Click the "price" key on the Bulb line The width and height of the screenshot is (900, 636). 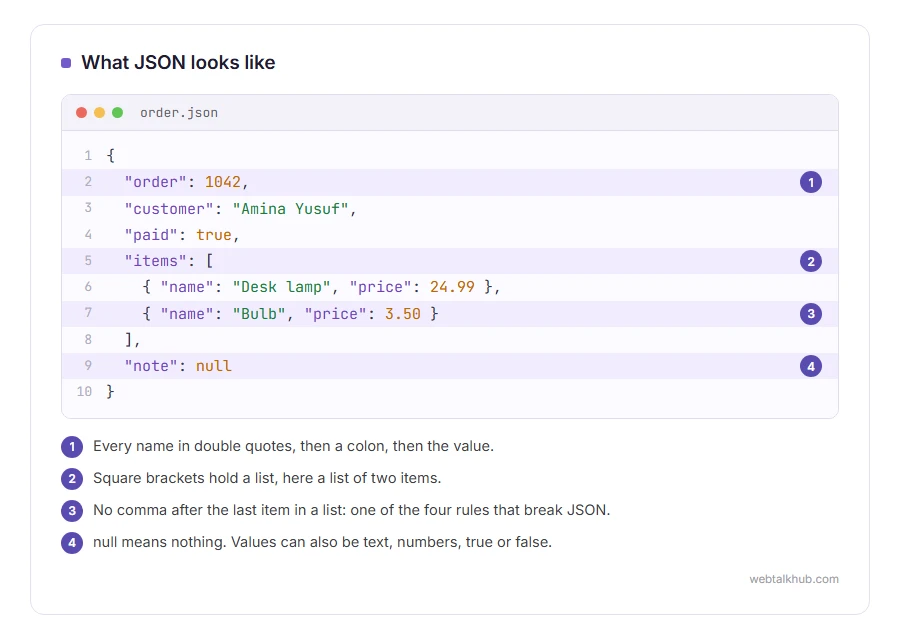[x=335, y=313]
